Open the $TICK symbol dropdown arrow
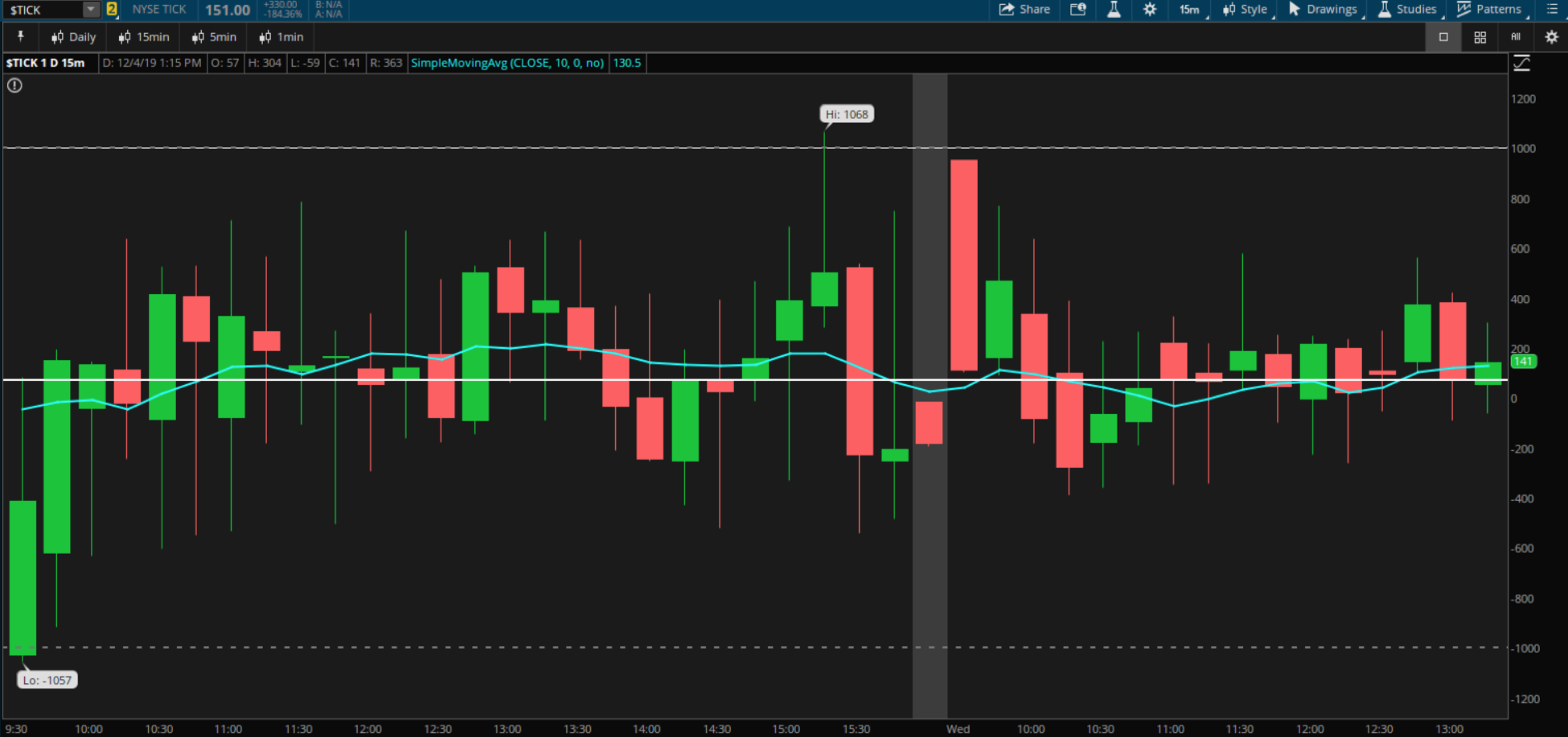This screenshot has height=737, width=1568. [89, 10]
